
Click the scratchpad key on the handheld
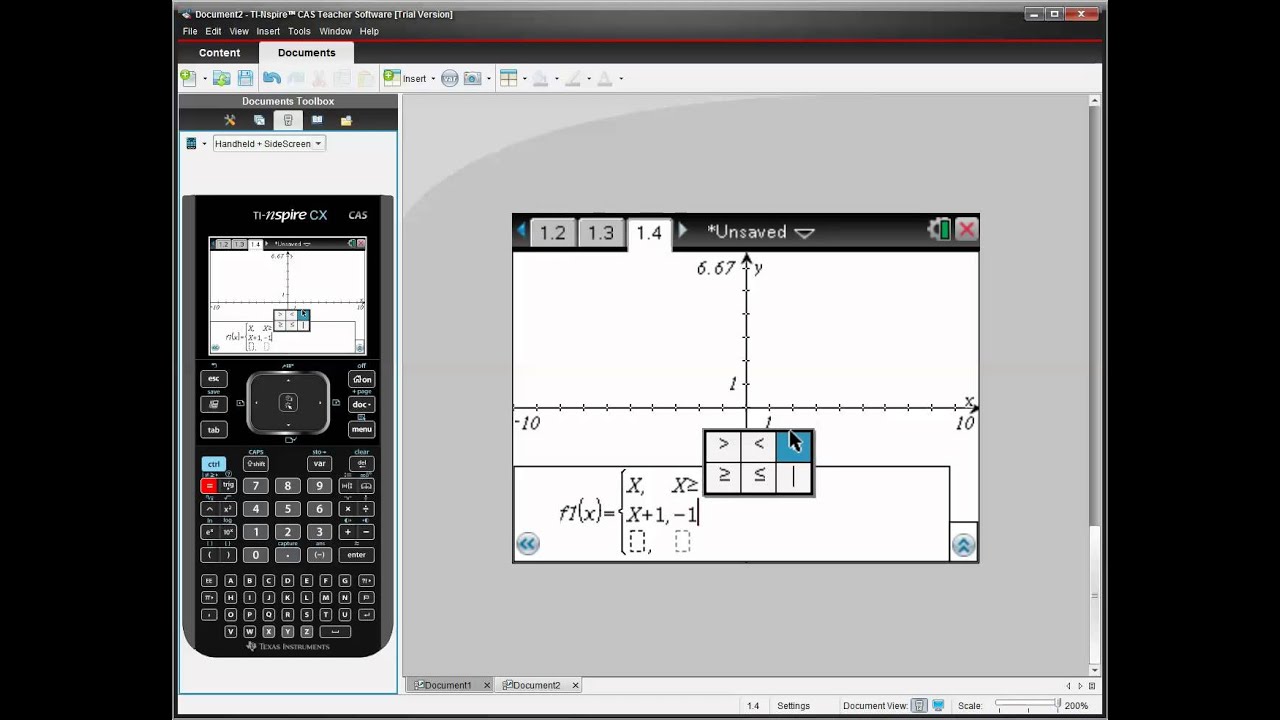click(213, 404)
